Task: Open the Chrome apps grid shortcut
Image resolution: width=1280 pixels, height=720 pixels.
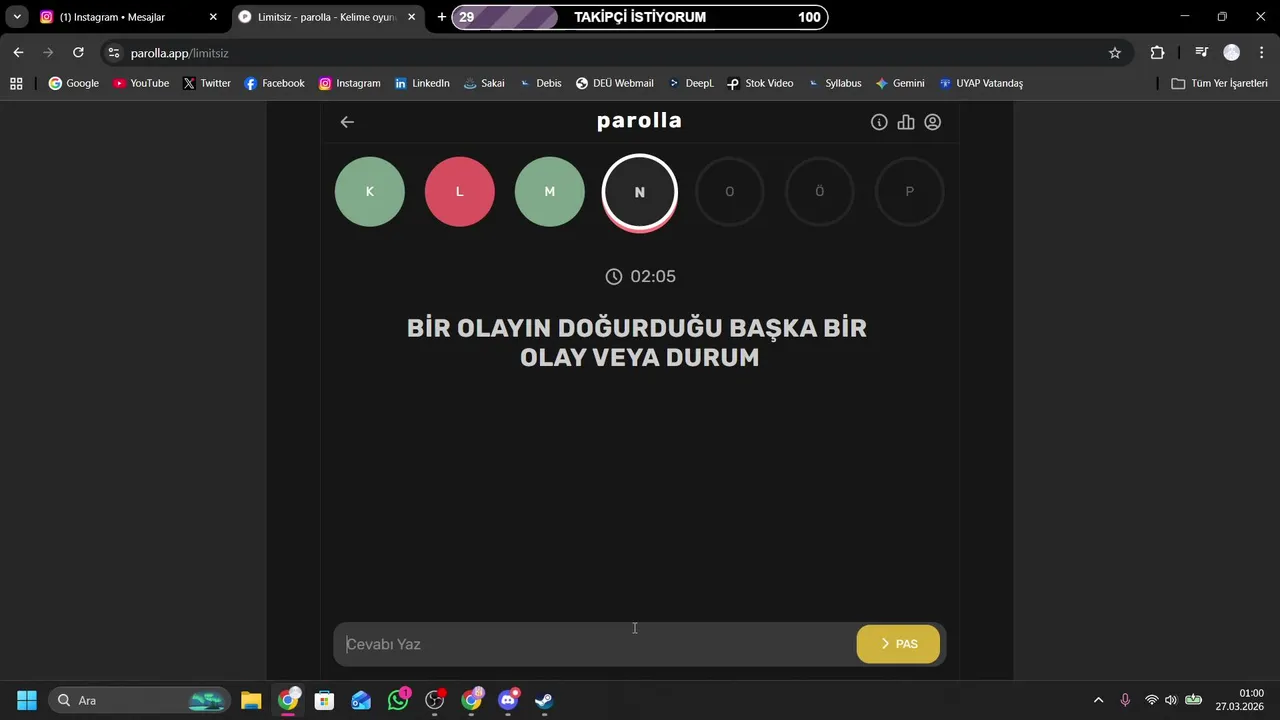Action: (16, 84)
